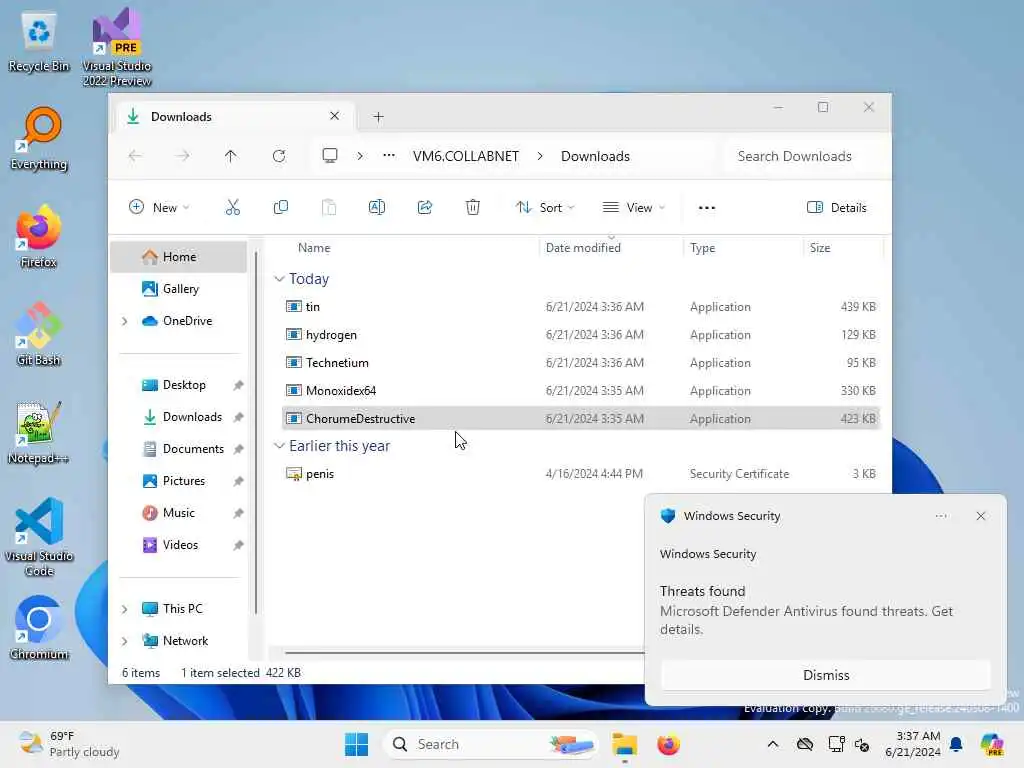
Task: Toggle the Details pane
Action: coord(837,208)
